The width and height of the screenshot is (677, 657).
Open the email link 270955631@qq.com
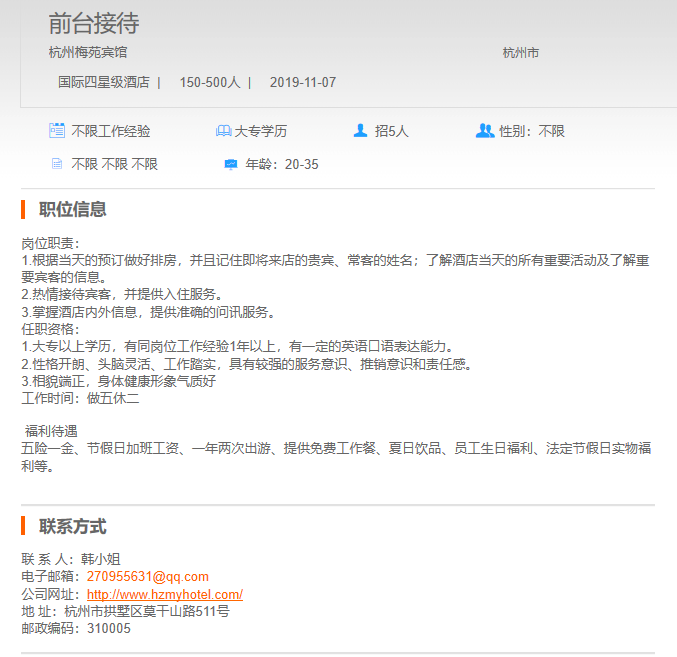coord(148,577)
